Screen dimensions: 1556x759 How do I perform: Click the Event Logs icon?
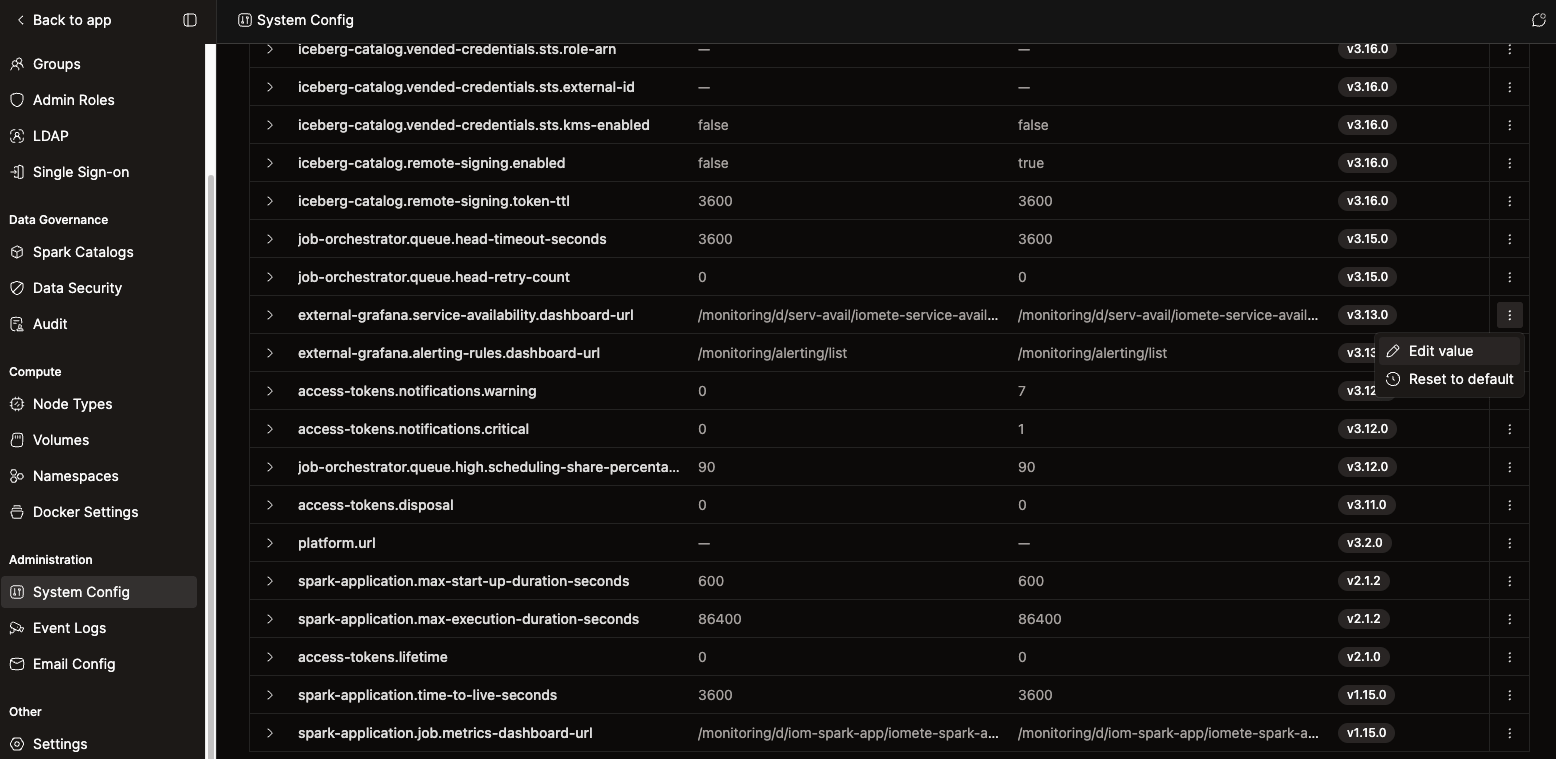coord(16,628)
